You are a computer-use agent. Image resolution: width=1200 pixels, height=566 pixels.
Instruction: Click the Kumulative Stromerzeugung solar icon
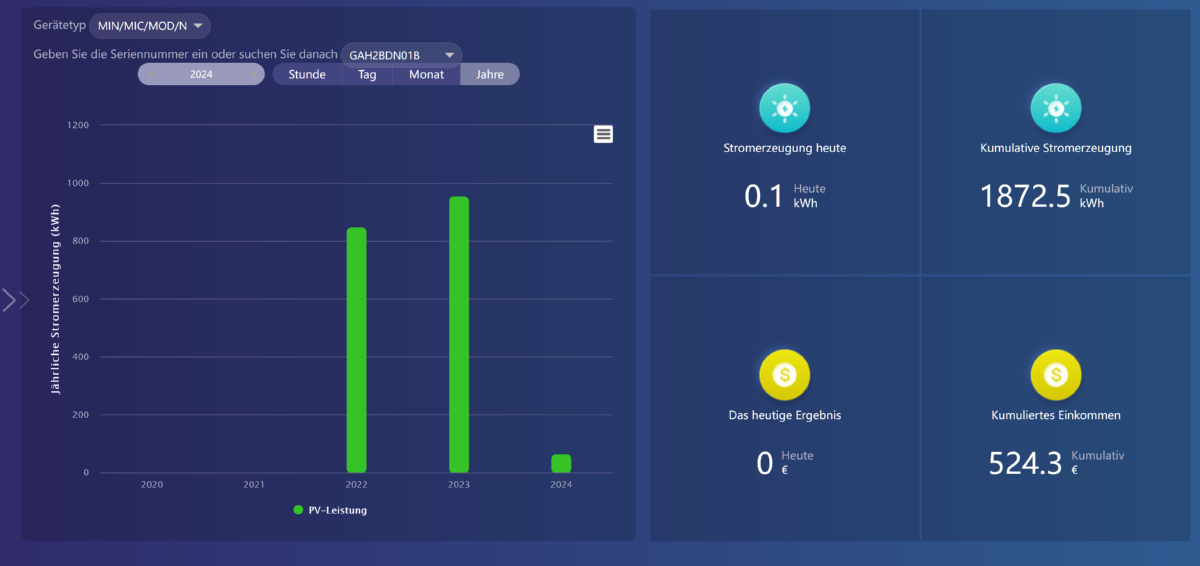point(1056,108)
